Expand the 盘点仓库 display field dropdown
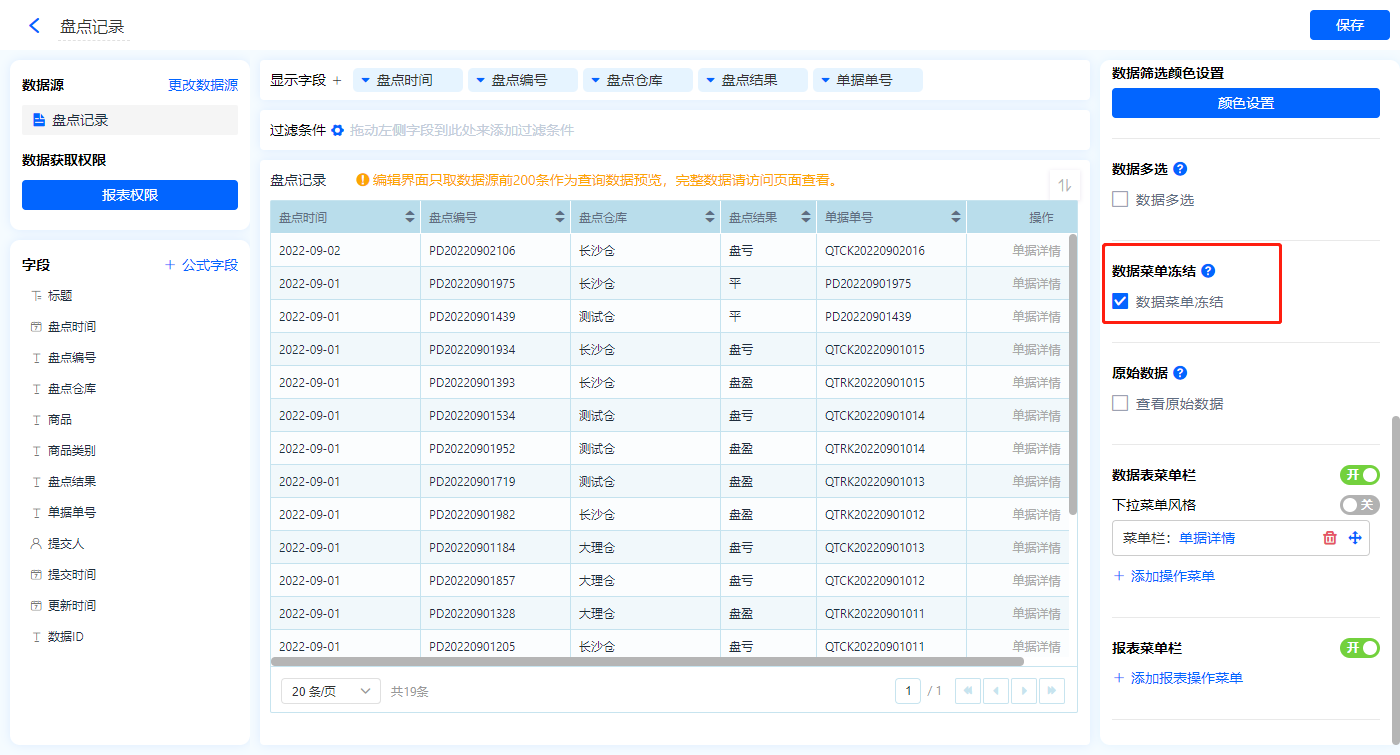 click(595, 80)
